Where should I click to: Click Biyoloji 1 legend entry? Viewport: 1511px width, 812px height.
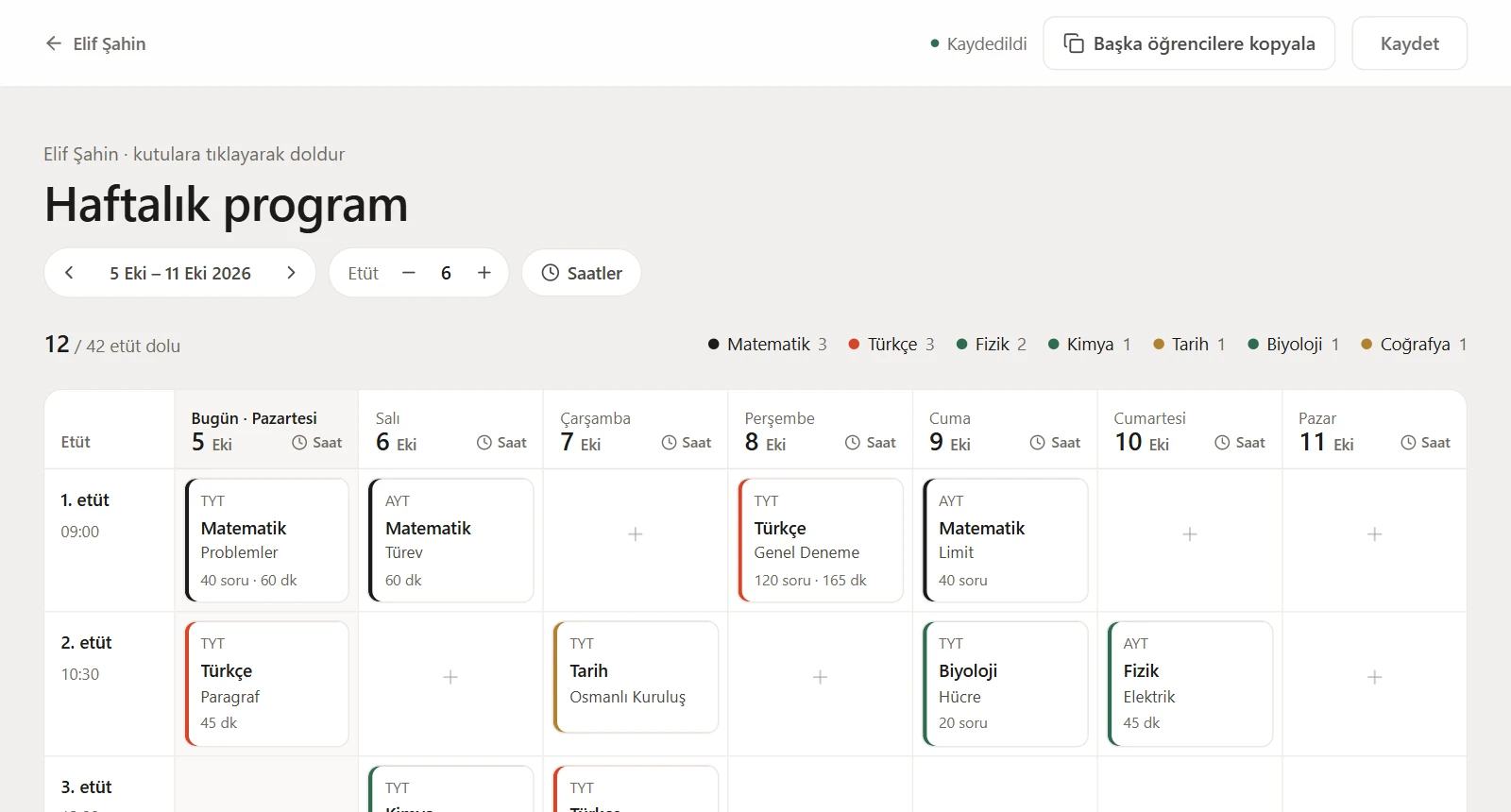[x=1294, y=345]
